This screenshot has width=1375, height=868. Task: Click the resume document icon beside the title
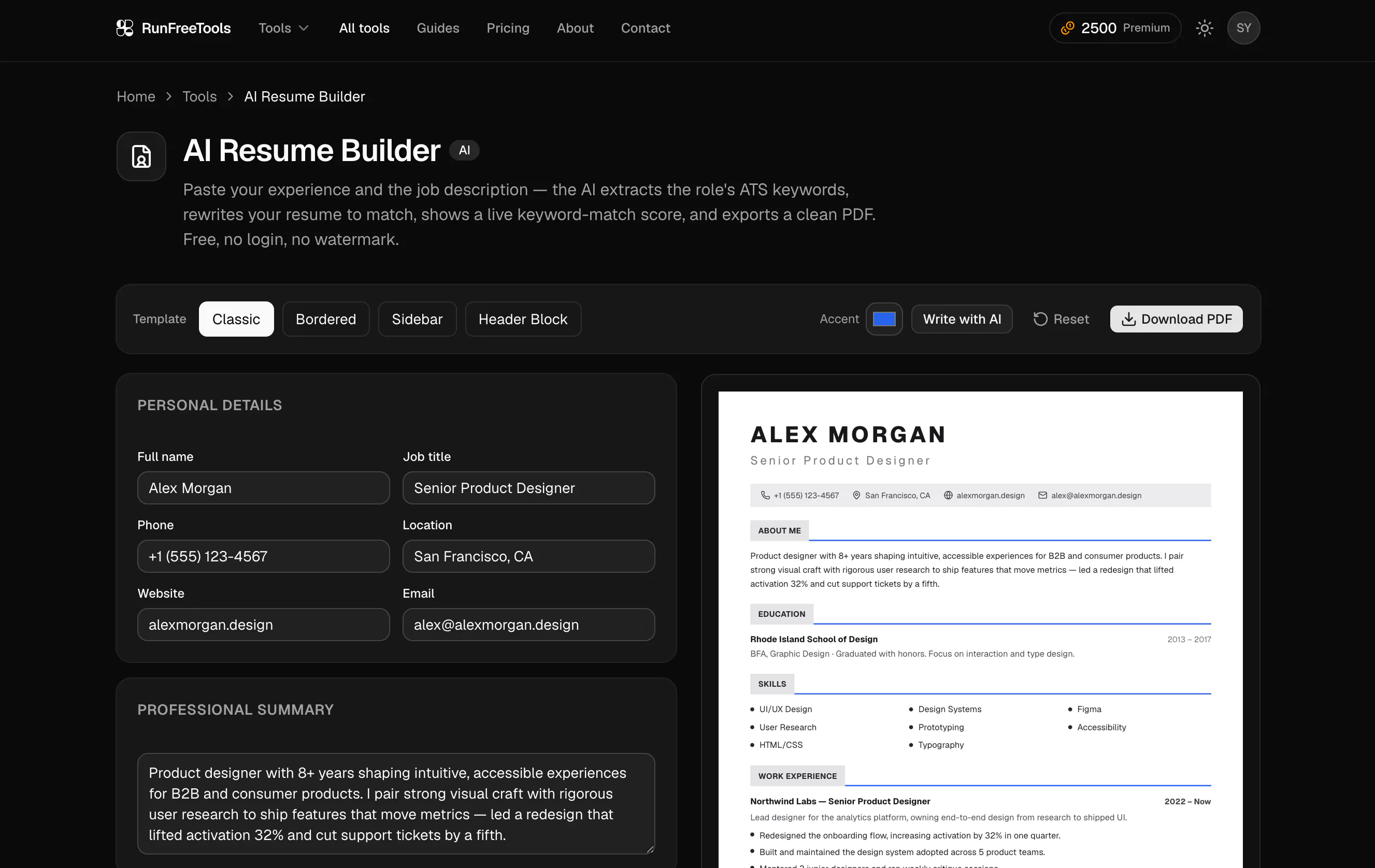click(x=141, y=156)
